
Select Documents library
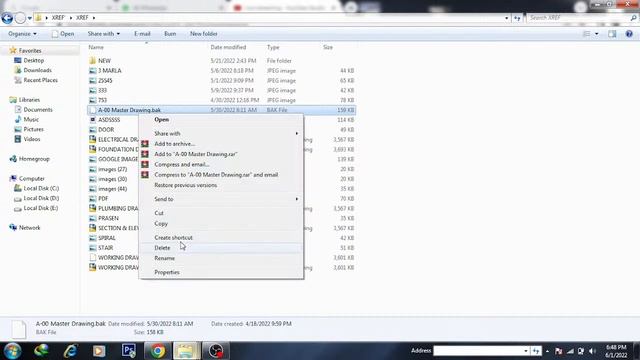pyautogui.click(x=38, y=109)
